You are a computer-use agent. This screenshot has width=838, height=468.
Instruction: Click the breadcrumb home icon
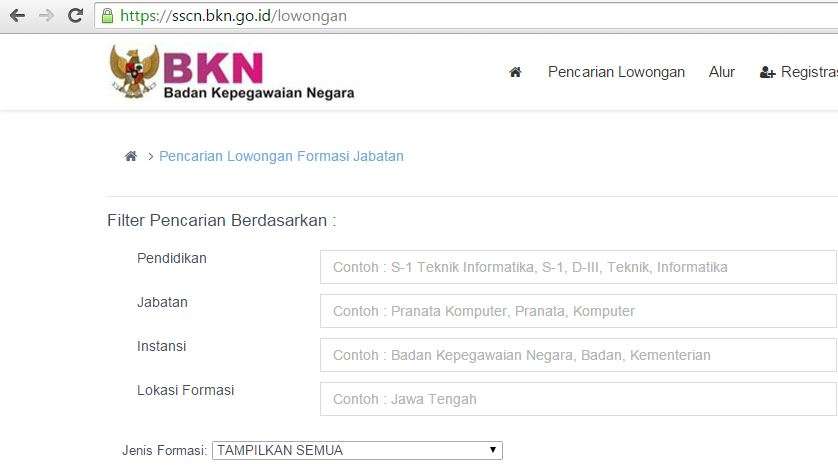pos(130,156)
